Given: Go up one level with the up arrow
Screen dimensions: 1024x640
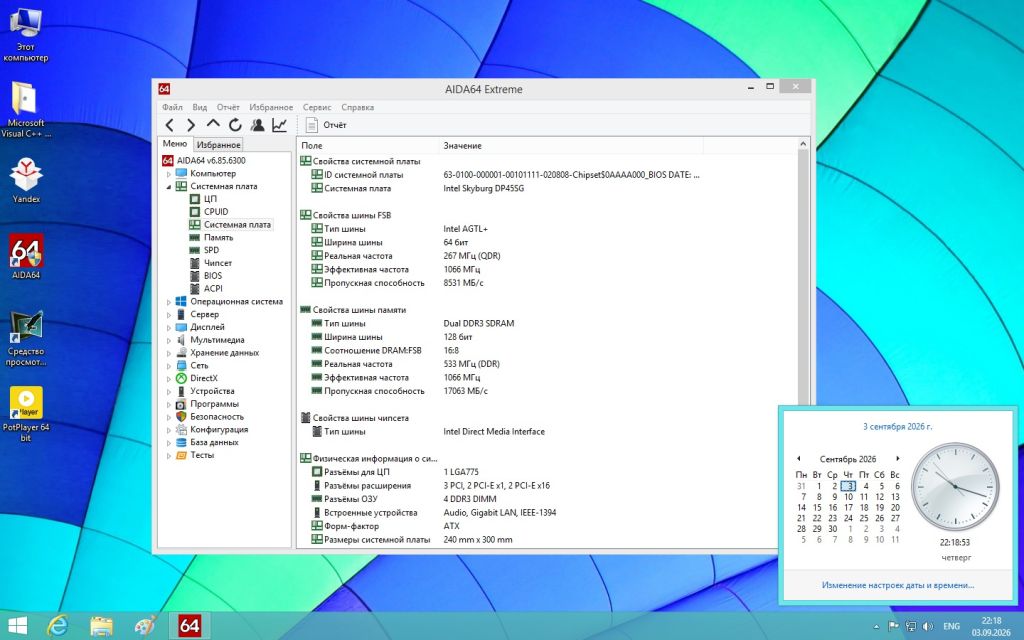Looking at the screenshot, I should [x=213, y=123].
